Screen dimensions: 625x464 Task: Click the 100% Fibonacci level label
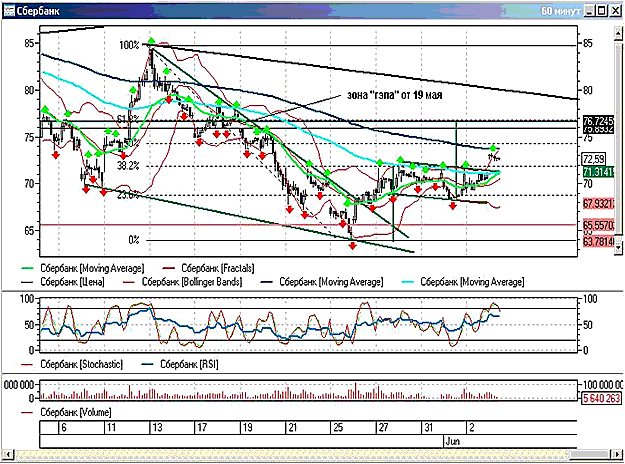coord(129,45)
